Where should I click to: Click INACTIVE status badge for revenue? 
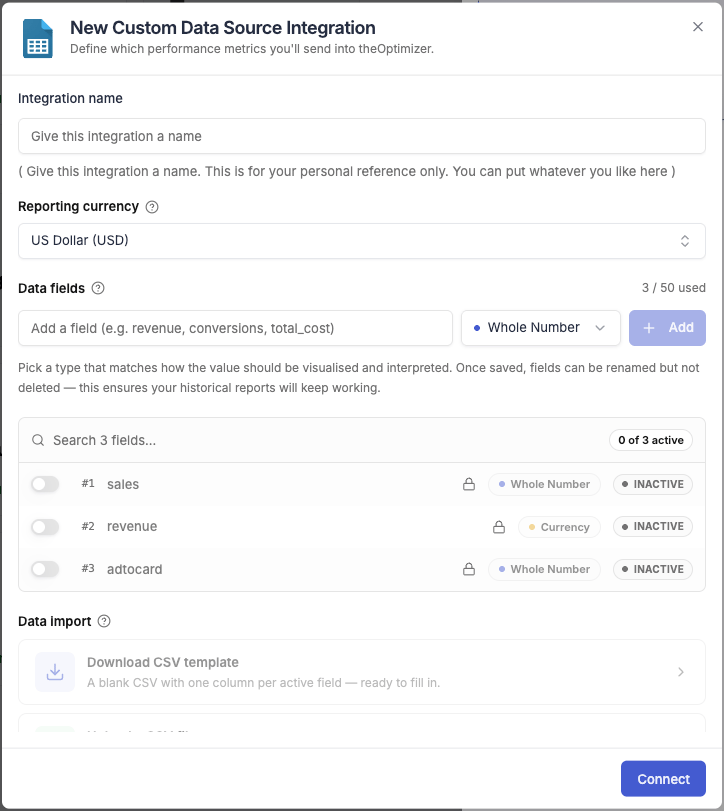(653, 527)
